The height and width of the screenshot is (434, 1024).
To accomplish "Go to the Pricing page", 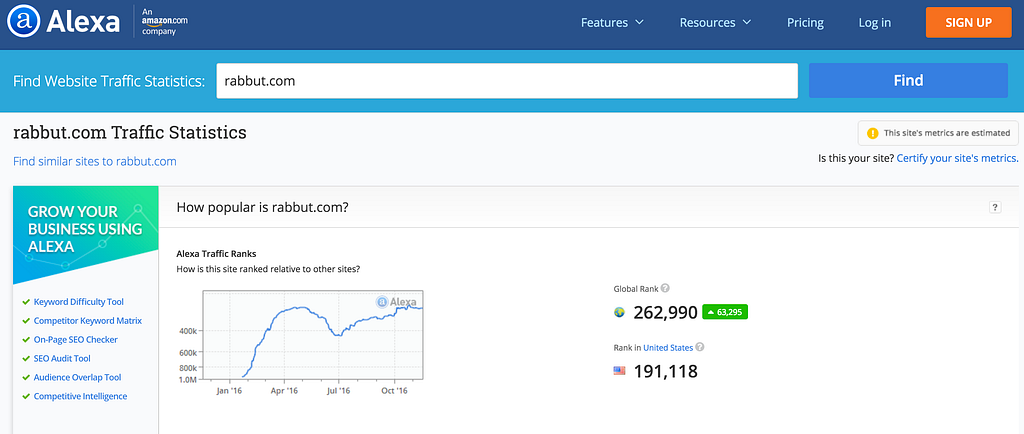I will [x=805, y=23].
